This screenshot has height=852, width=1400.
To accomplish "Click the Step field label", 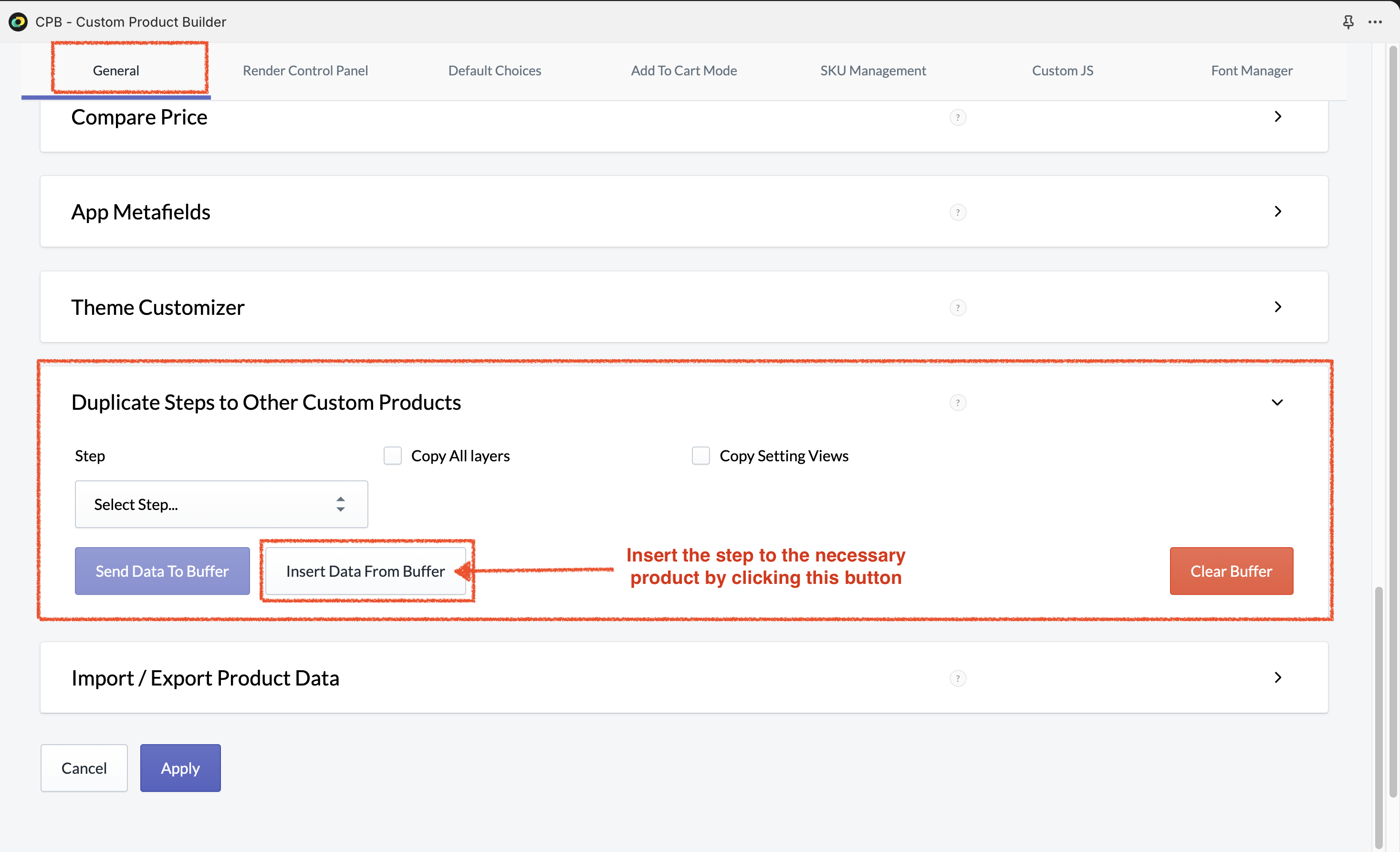I will (90, 456).
